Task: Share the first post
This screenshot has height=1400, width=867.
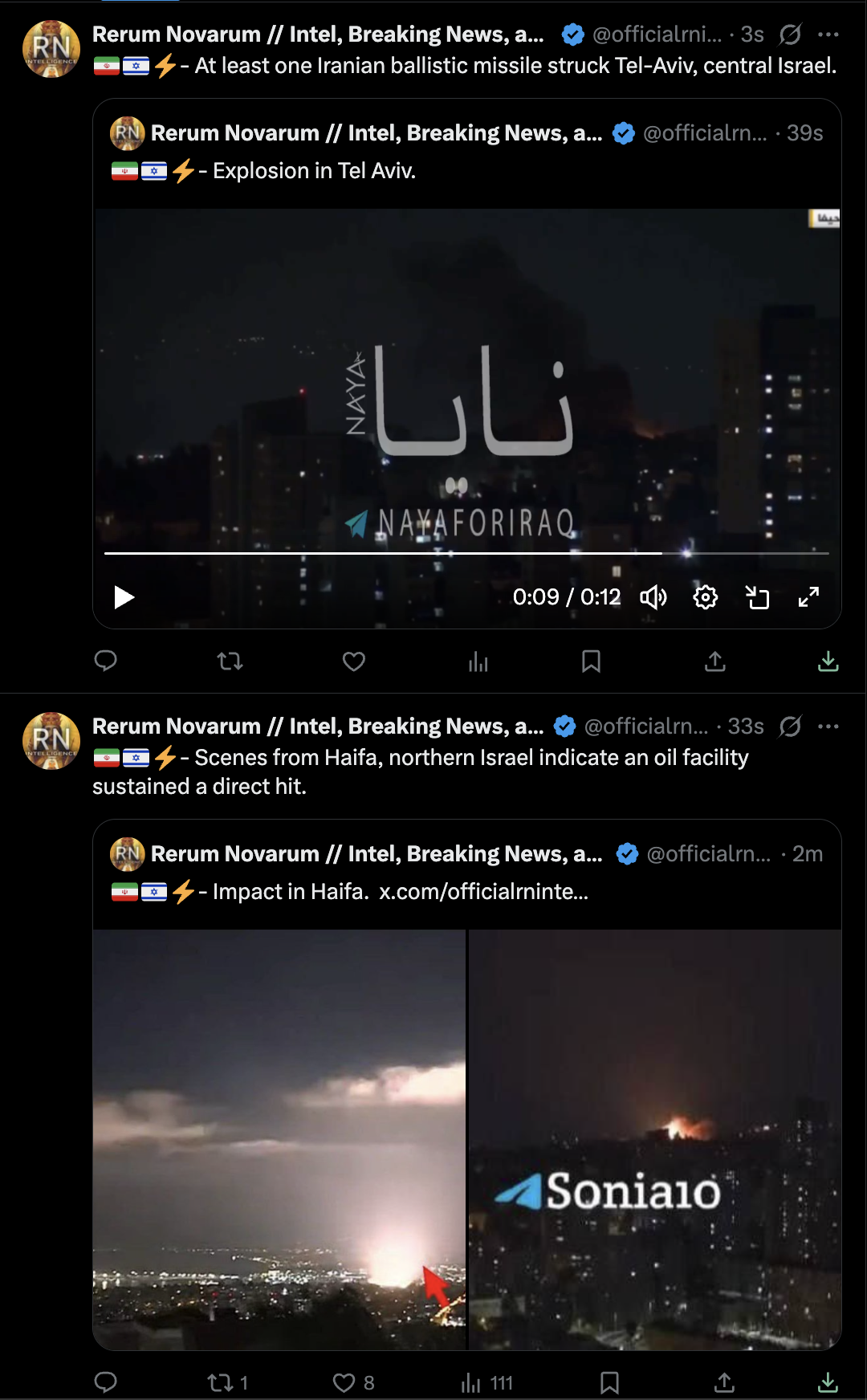Action: coord(715,661)
